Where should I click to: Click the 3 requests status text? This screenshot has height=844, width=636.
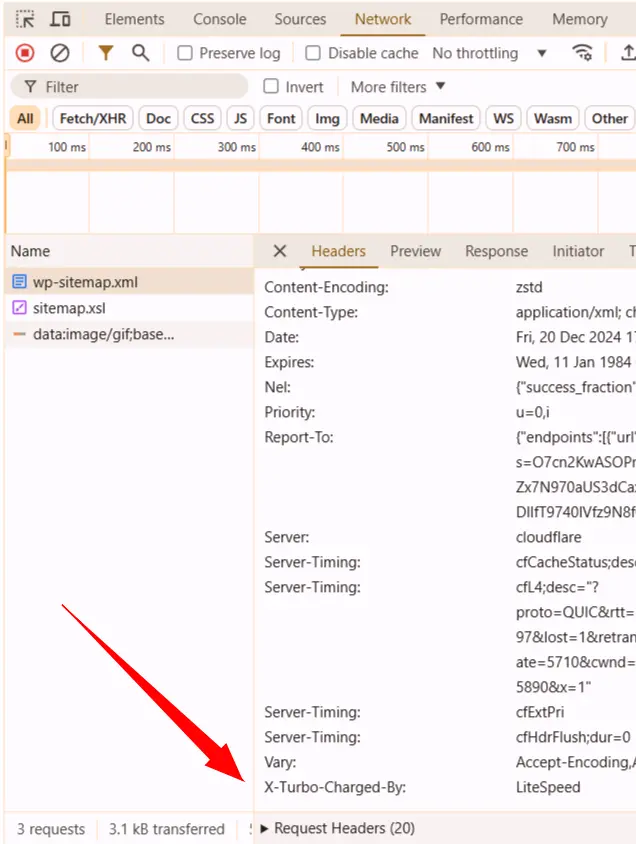pyautogui.click(x=51, y=829)
